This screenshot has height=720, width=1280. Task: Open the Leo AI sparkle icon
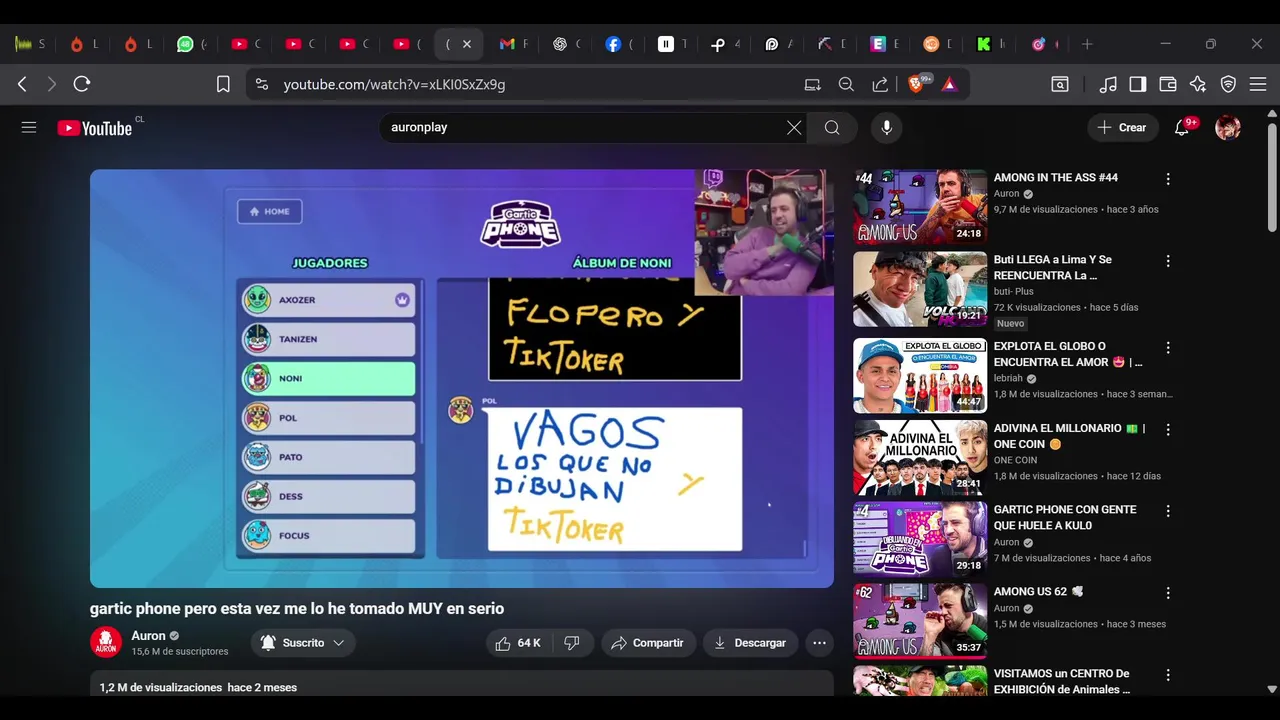(x=1198, y=85)
